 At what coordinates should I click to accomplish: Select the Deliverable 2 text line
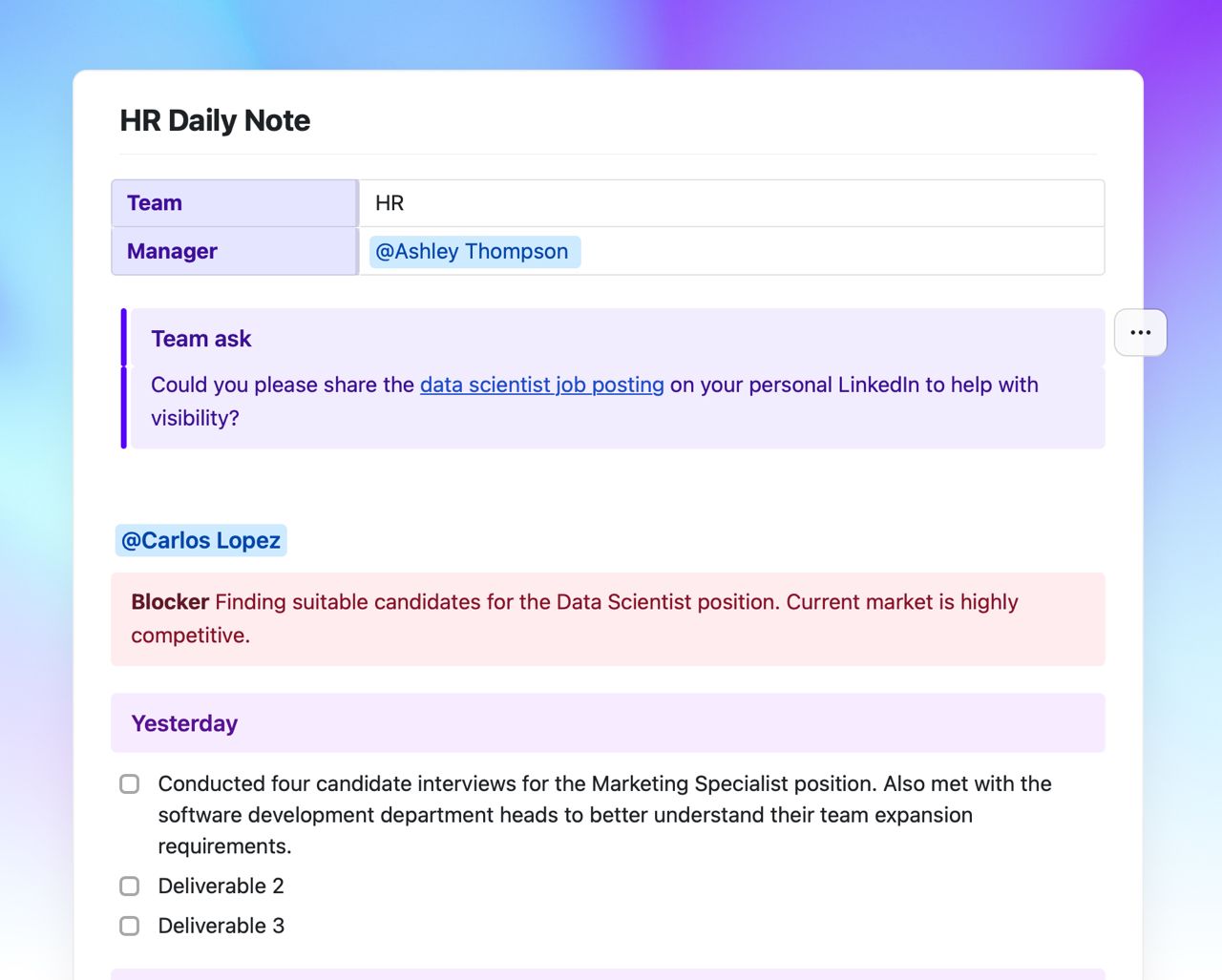point(221,886)
